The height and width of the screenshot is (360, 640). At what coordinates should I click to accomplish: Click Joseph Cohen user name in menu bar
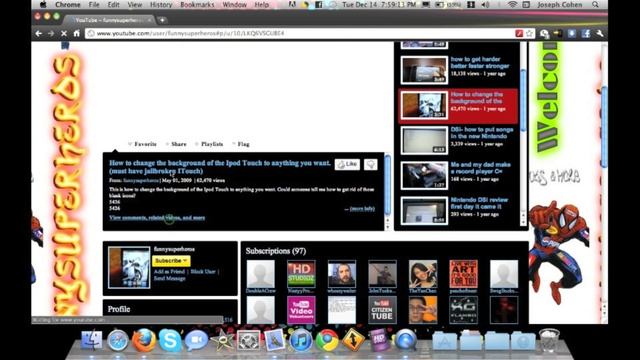tap(559, 5)
